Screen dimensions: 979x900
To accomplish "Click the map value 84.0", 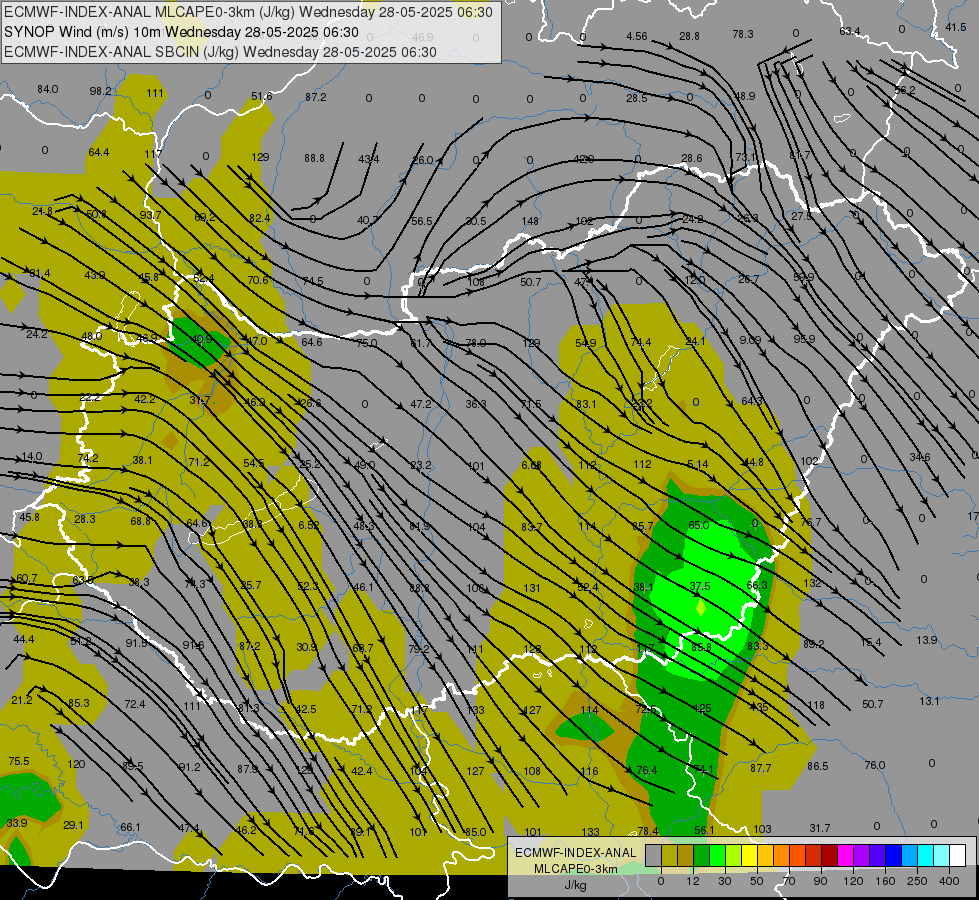I will [47, 89].
